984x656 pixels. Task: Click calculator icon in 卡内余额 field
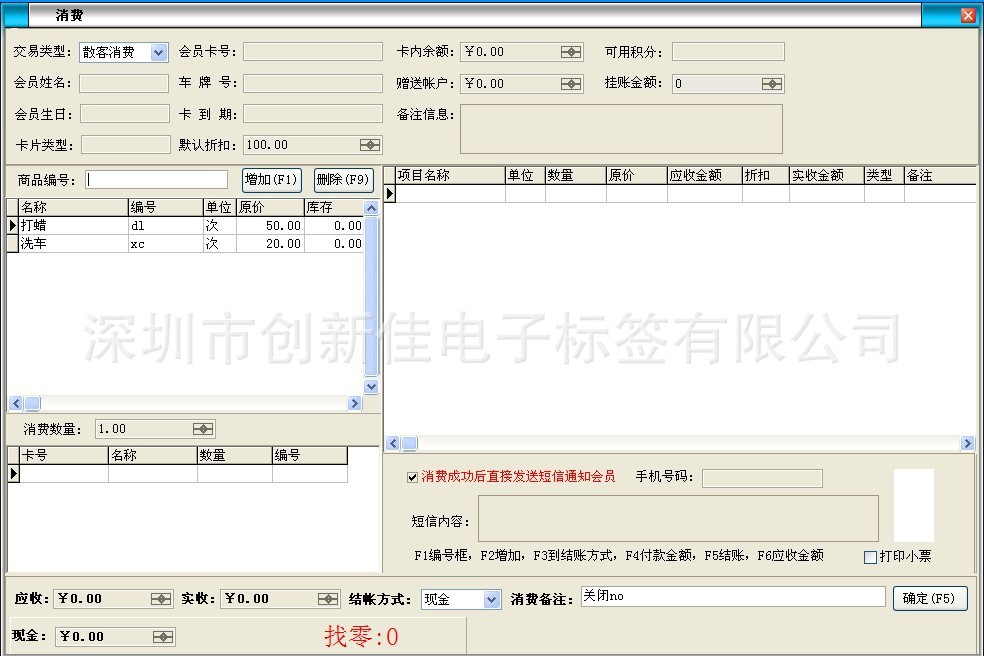[570, 52]
